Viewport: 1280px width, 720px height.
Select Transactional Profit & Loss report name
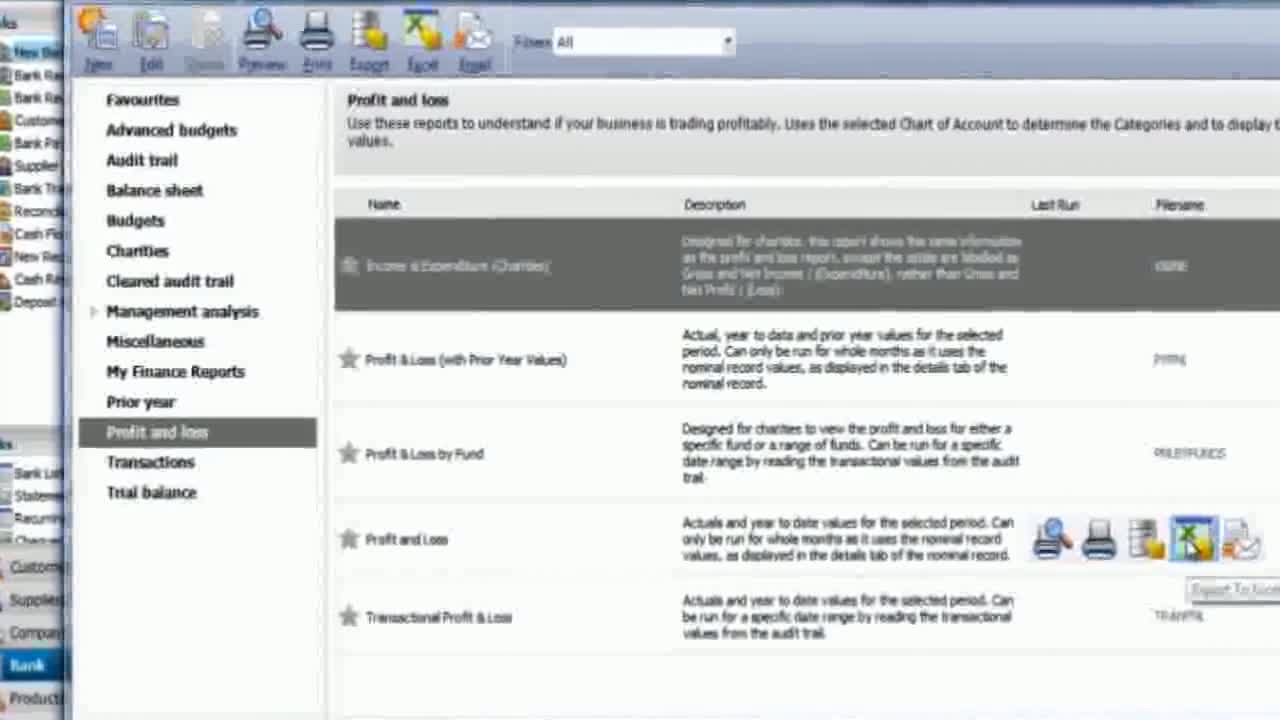click(439, 617)
